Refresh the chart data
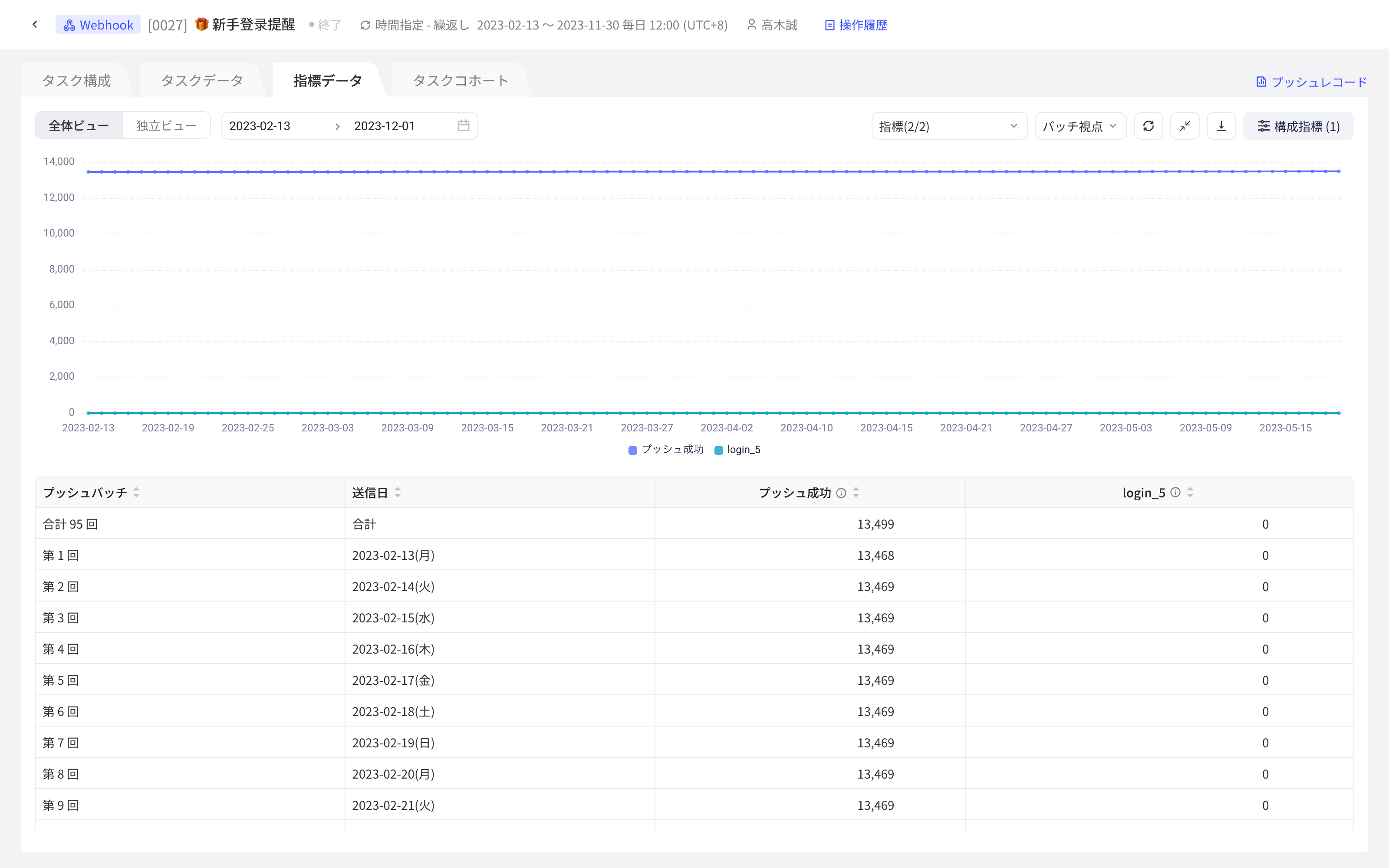1389x868 pixels. click(x=1149, y=126)
